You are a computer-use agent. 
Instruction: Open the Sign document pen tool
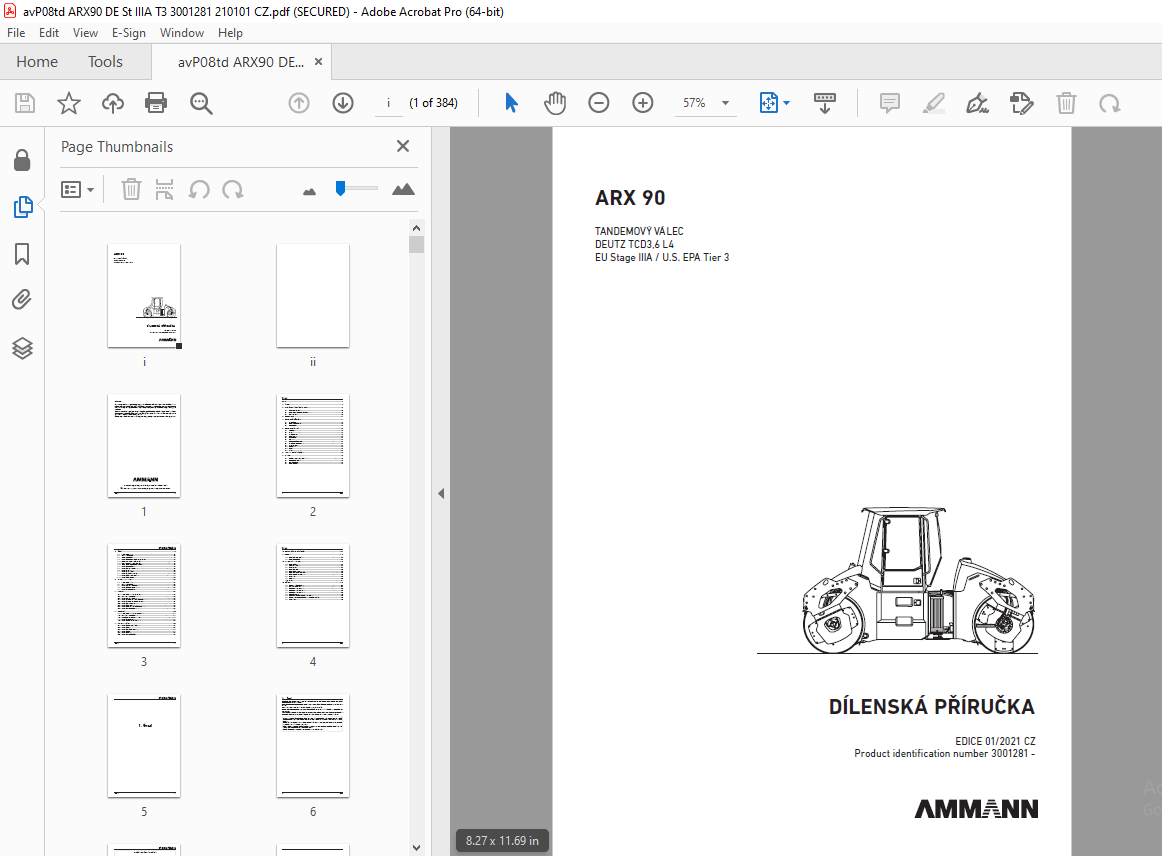[x=977, y=103]
